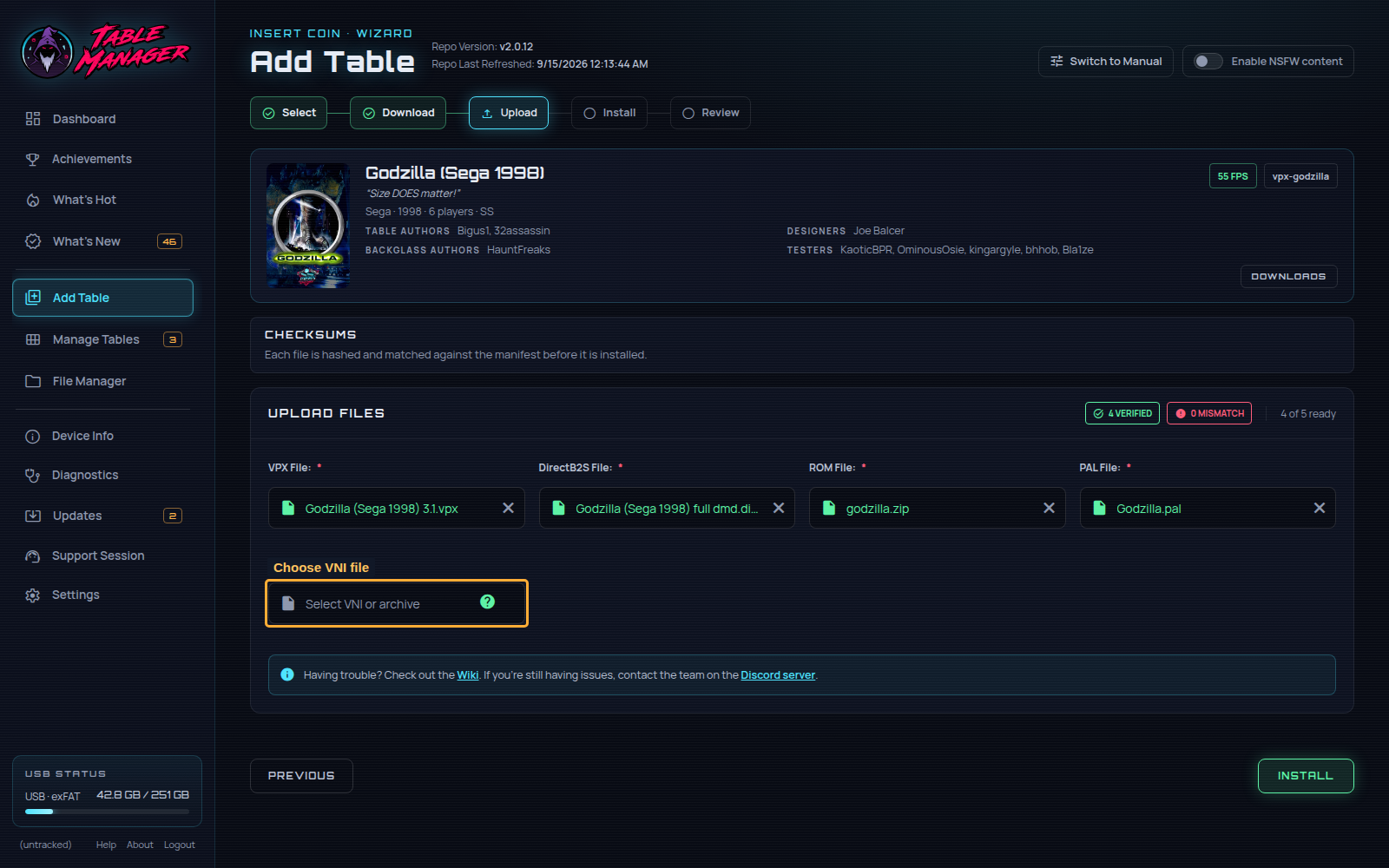Click the info icon in the trouble banner

click(287, 674)
